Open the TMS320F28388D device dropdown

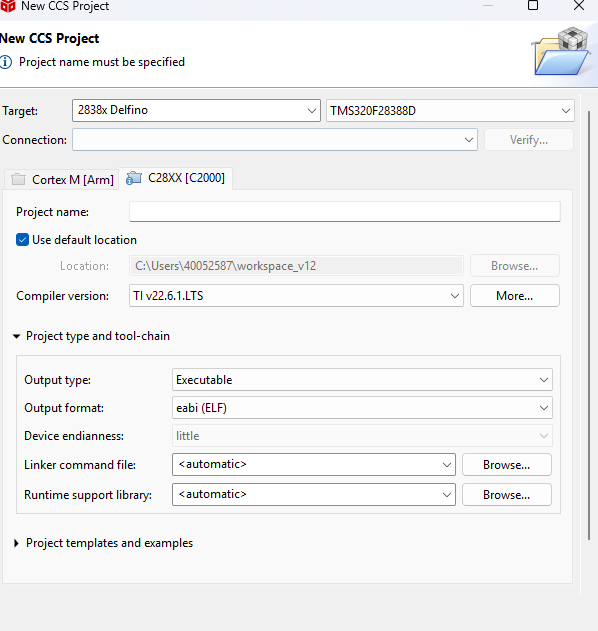coord(450,110)
